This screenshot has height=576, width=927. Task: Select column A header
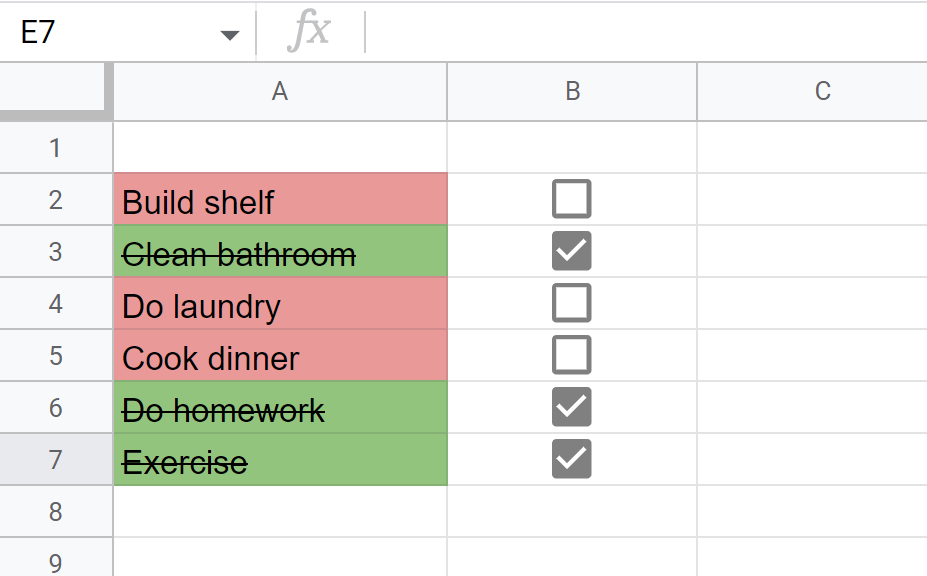280,92
